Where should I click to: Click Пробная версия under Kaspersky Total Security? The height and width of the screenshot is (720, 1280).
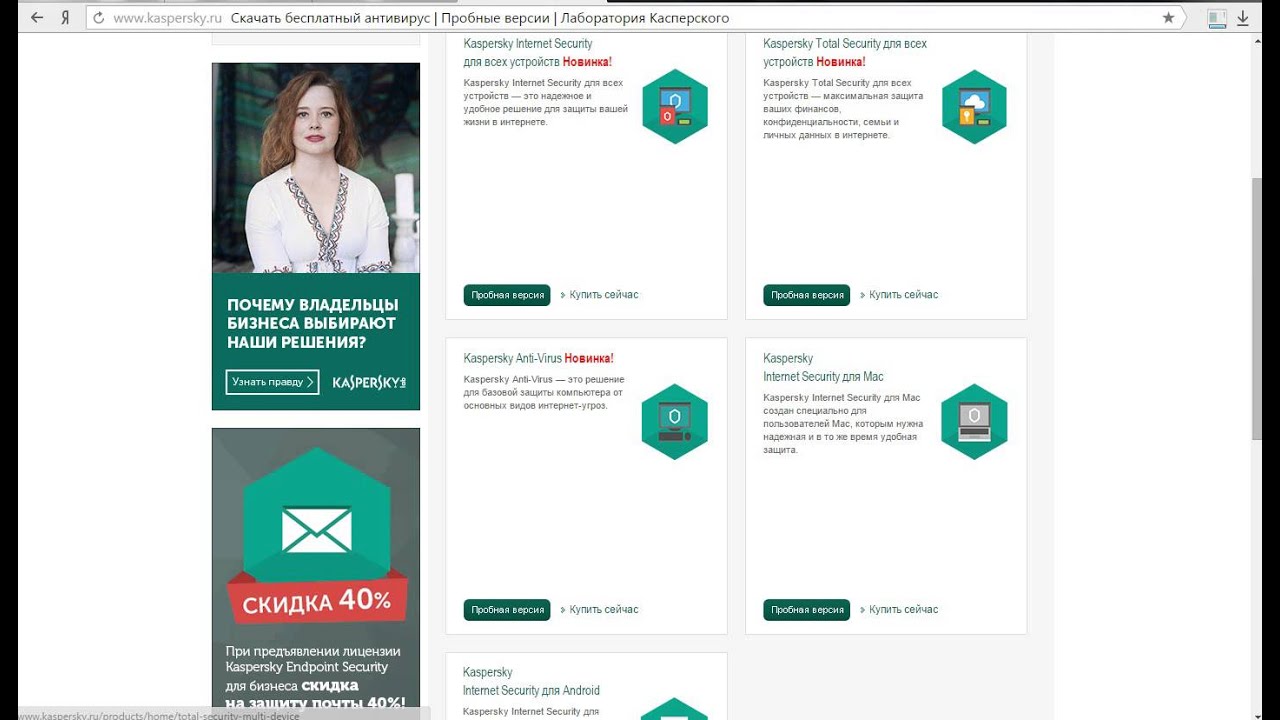click(x=807, y=295)
